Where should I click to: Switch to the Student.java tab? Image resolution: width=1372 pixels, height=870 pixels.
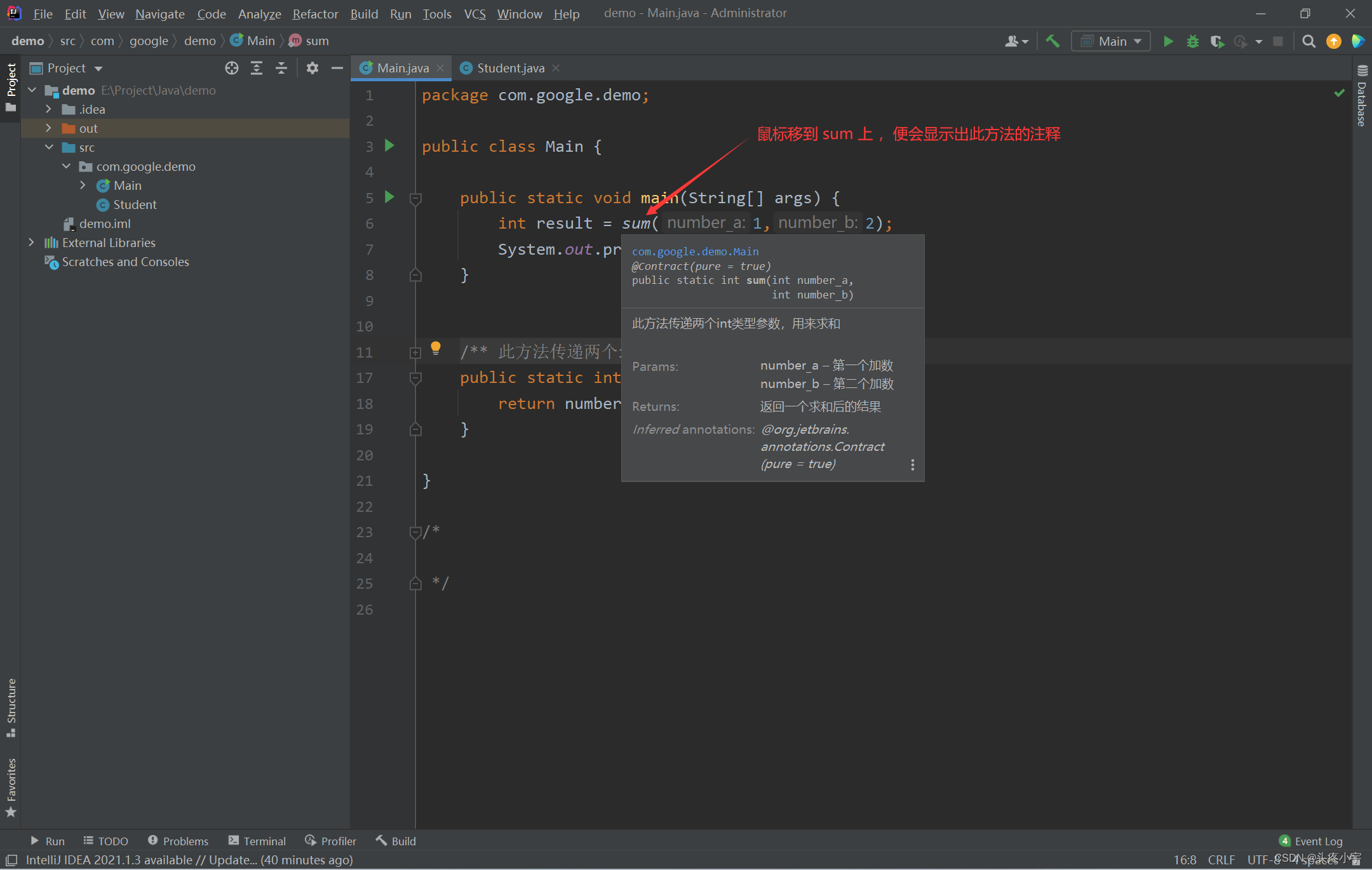coord(510,68)
